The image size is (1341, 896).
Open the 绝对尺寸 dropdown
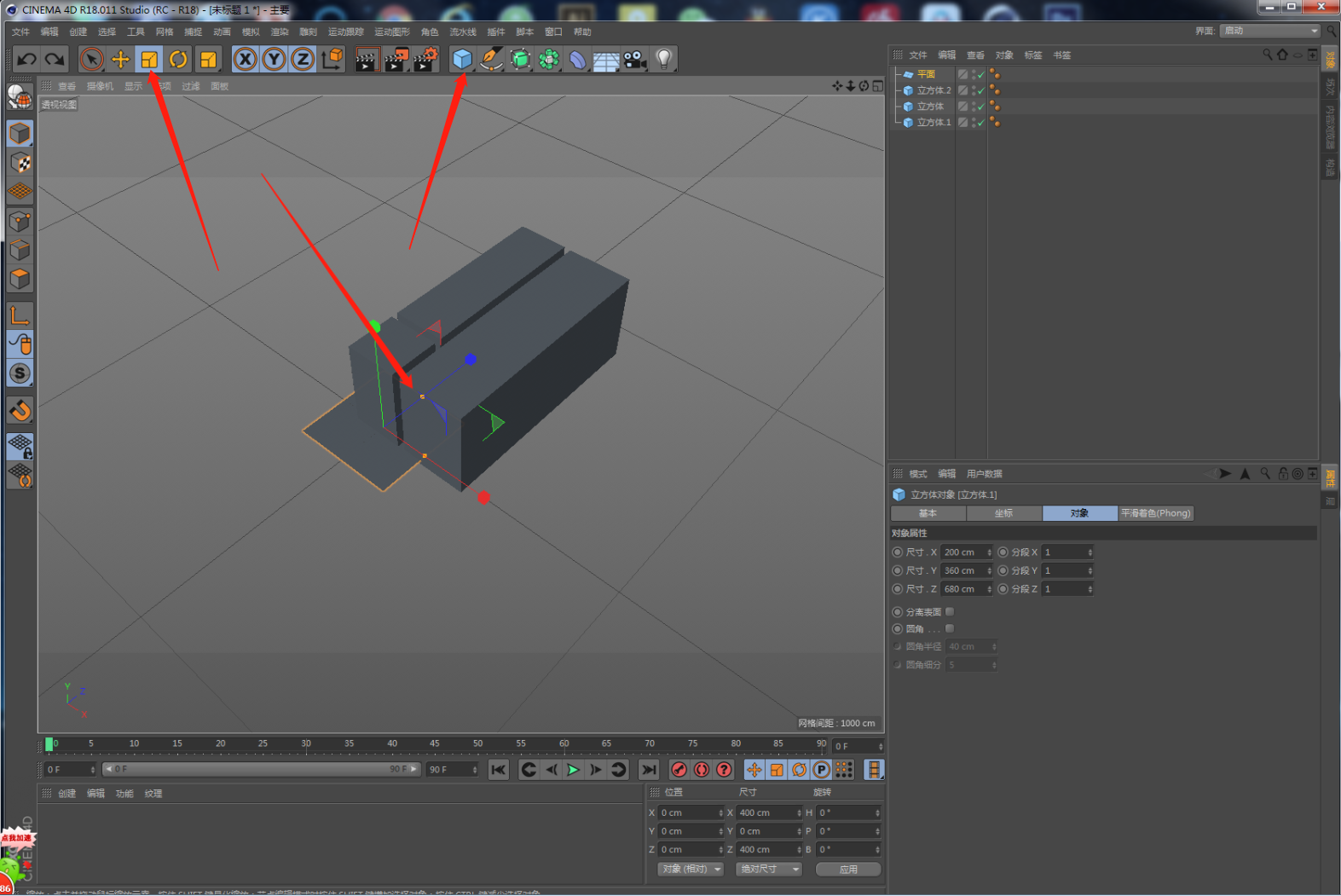(770, 869)
